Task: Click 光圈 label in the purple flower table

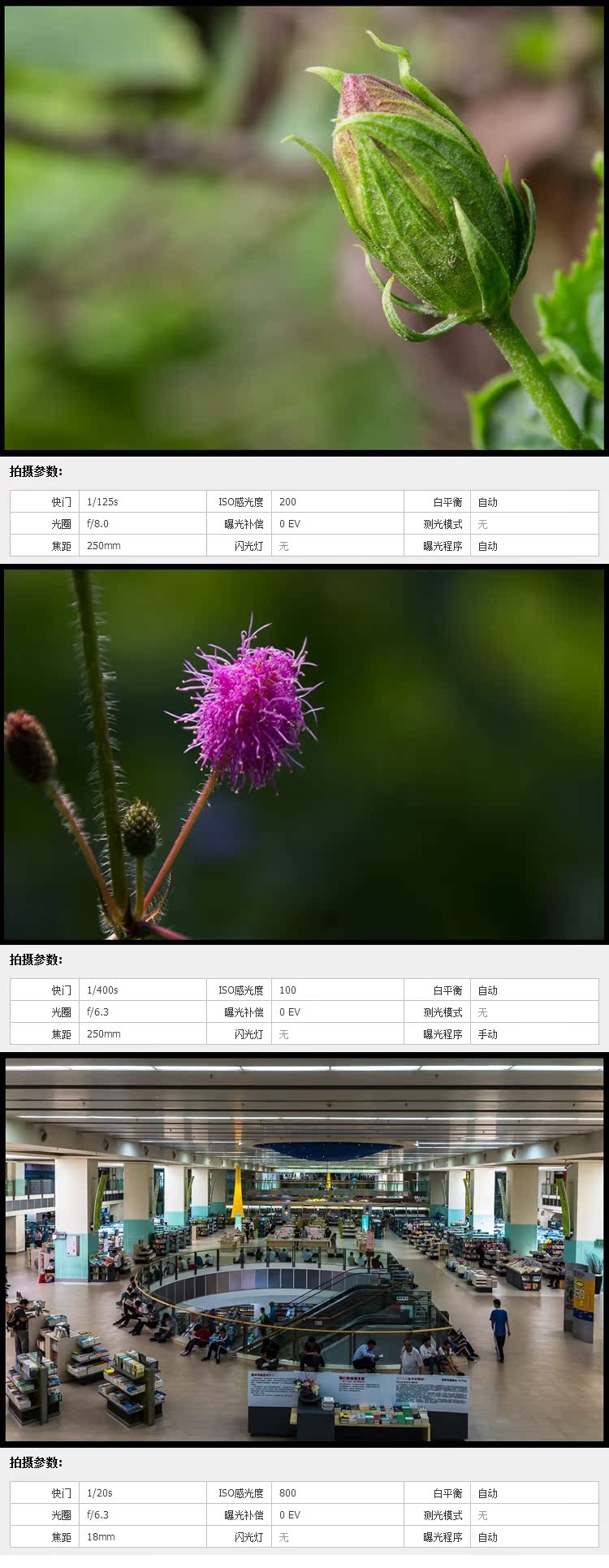Action: tap(62, 1012)
